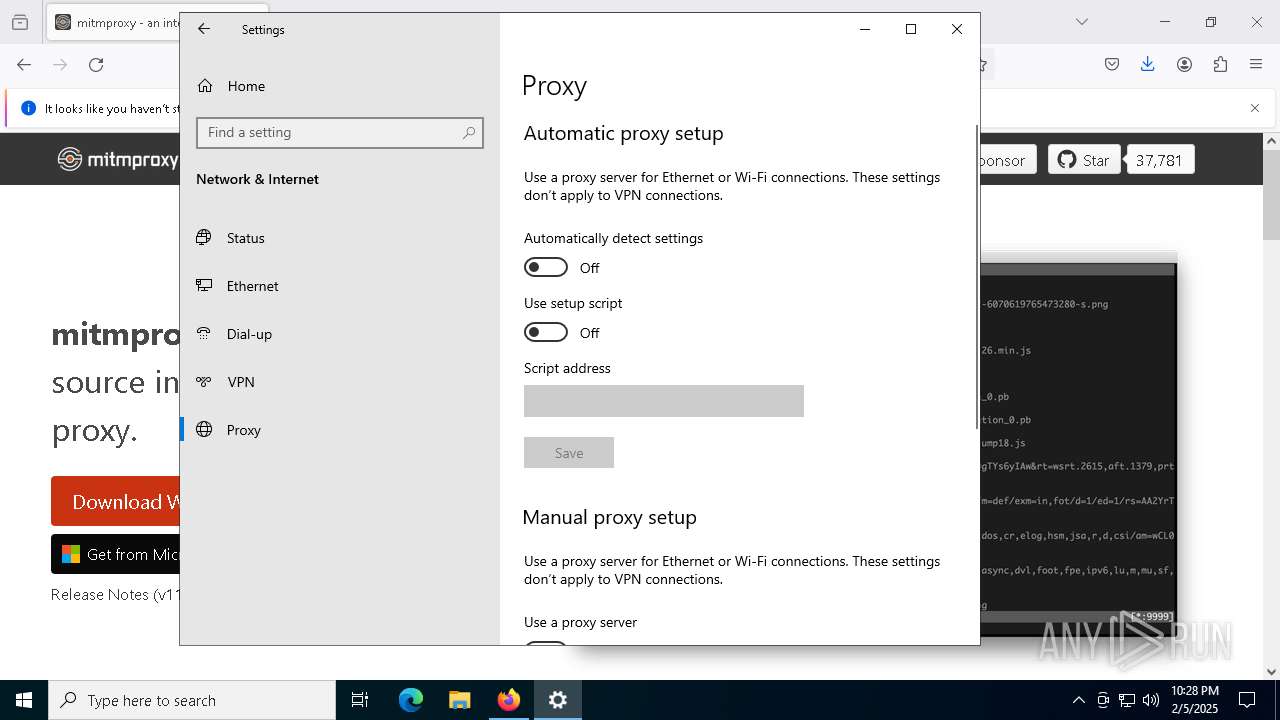Open Ethernet settings page

tap(252, 286)
